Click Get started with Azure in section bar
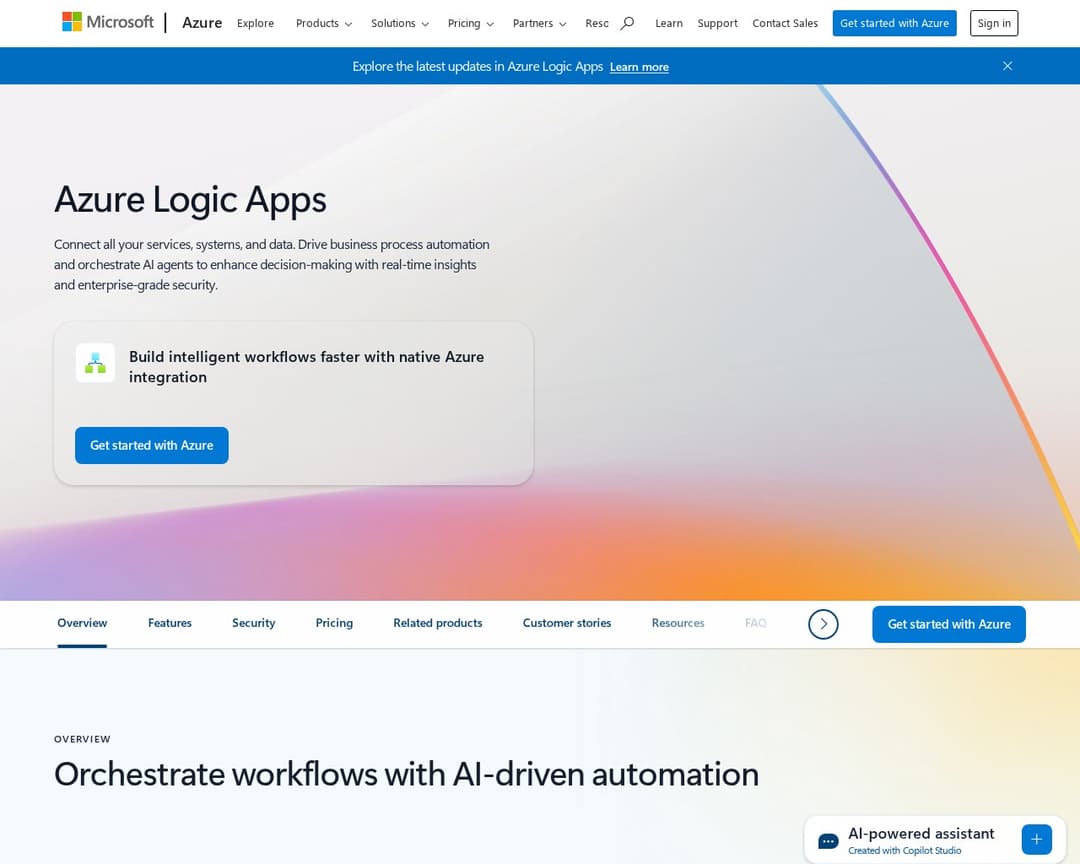This screenshot has width=1080, height=864. click(948, 624)
